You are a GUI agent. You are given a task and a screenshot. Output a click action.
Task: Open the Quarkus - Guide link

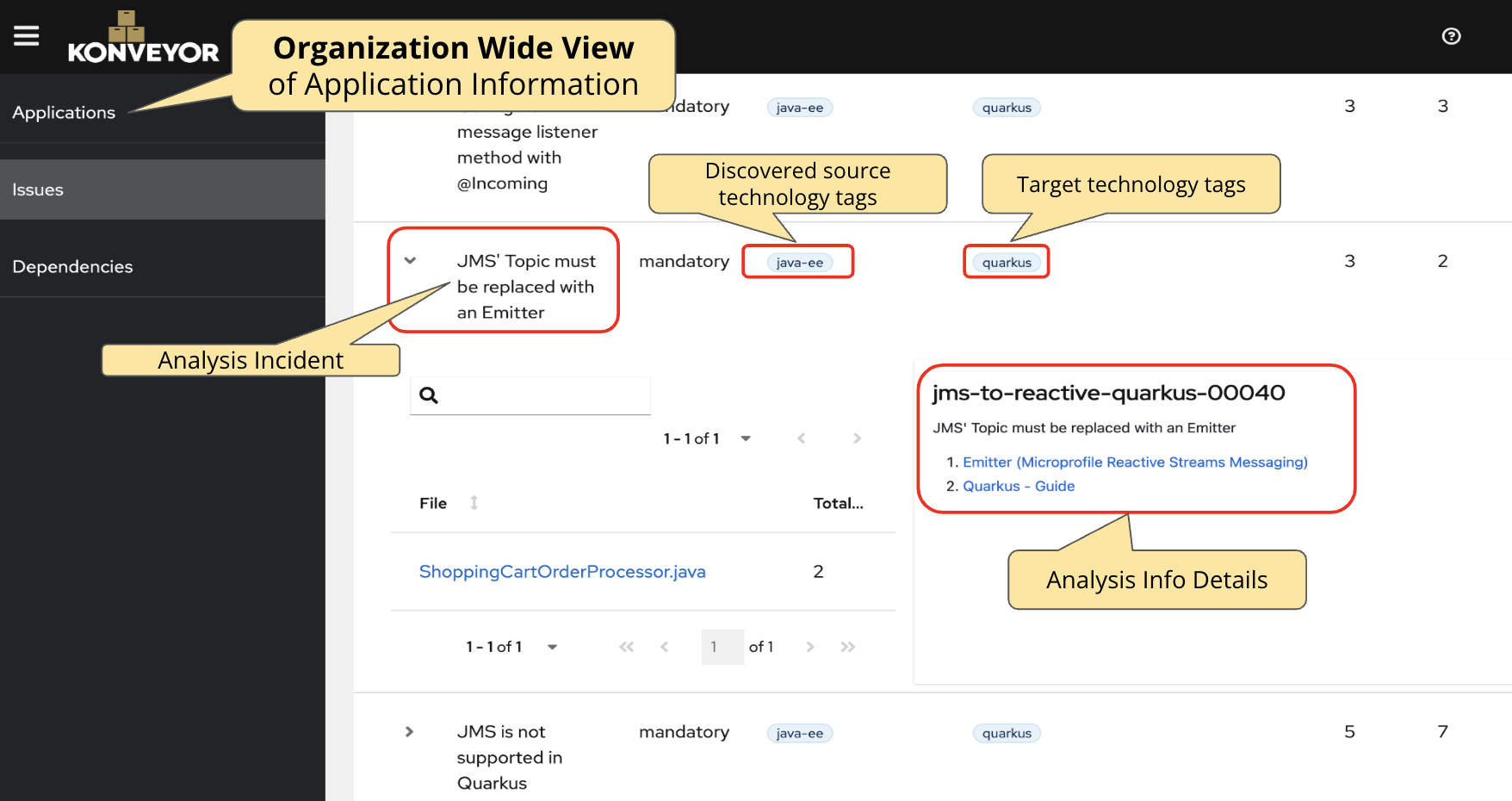1019,487
